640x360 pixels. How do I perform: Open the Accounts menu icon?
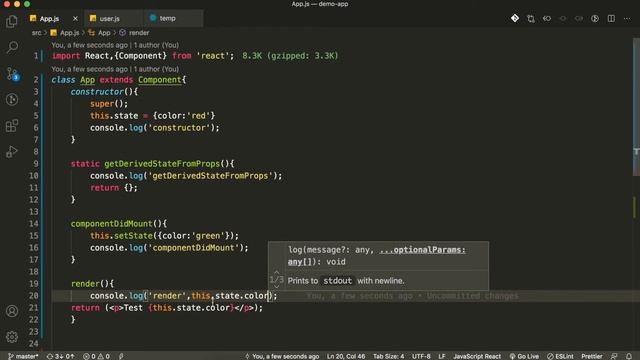[x=12, y=311]
